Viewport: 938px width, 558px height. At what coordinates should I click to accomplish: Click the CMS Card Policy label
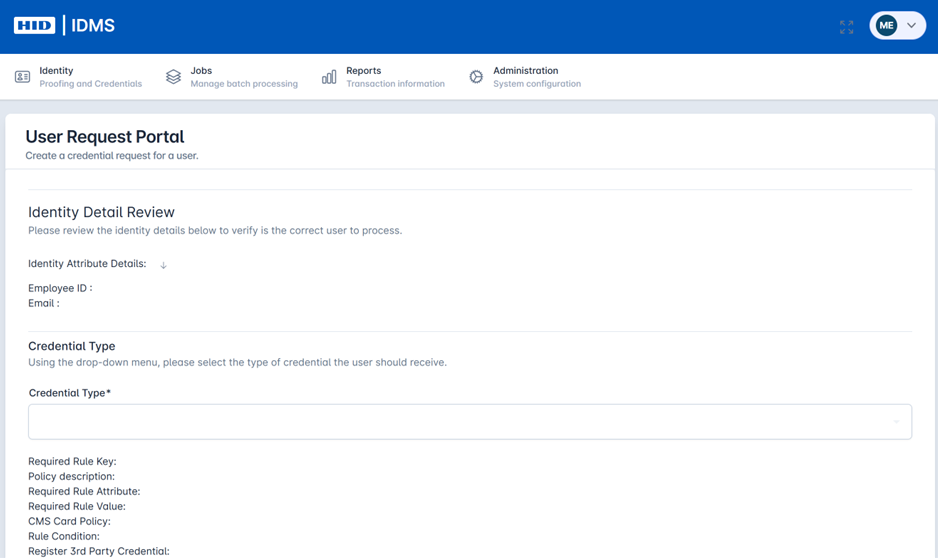[x=69, y=522]
